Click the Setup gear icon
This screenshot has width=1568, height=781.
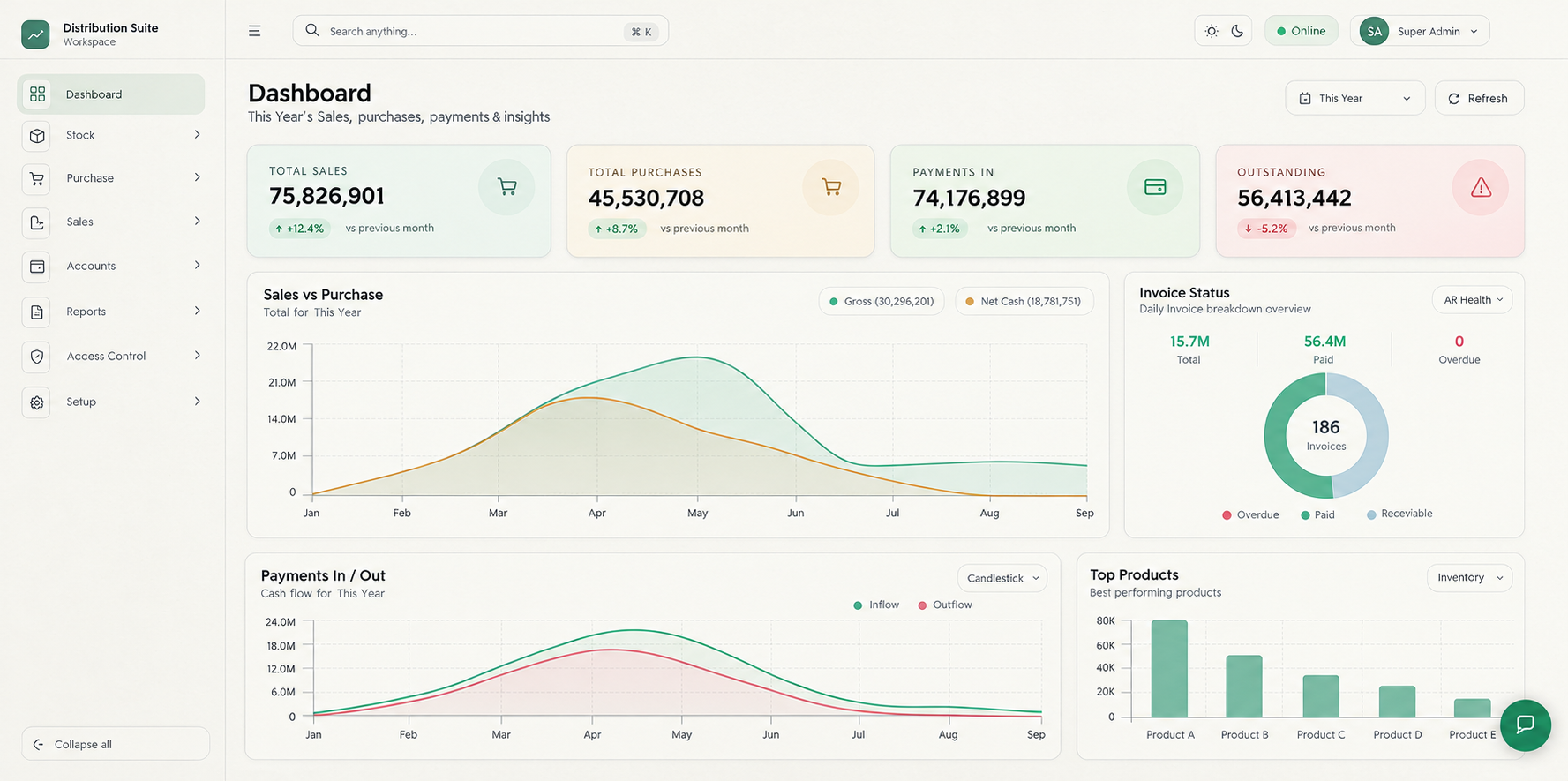point(37,402)
